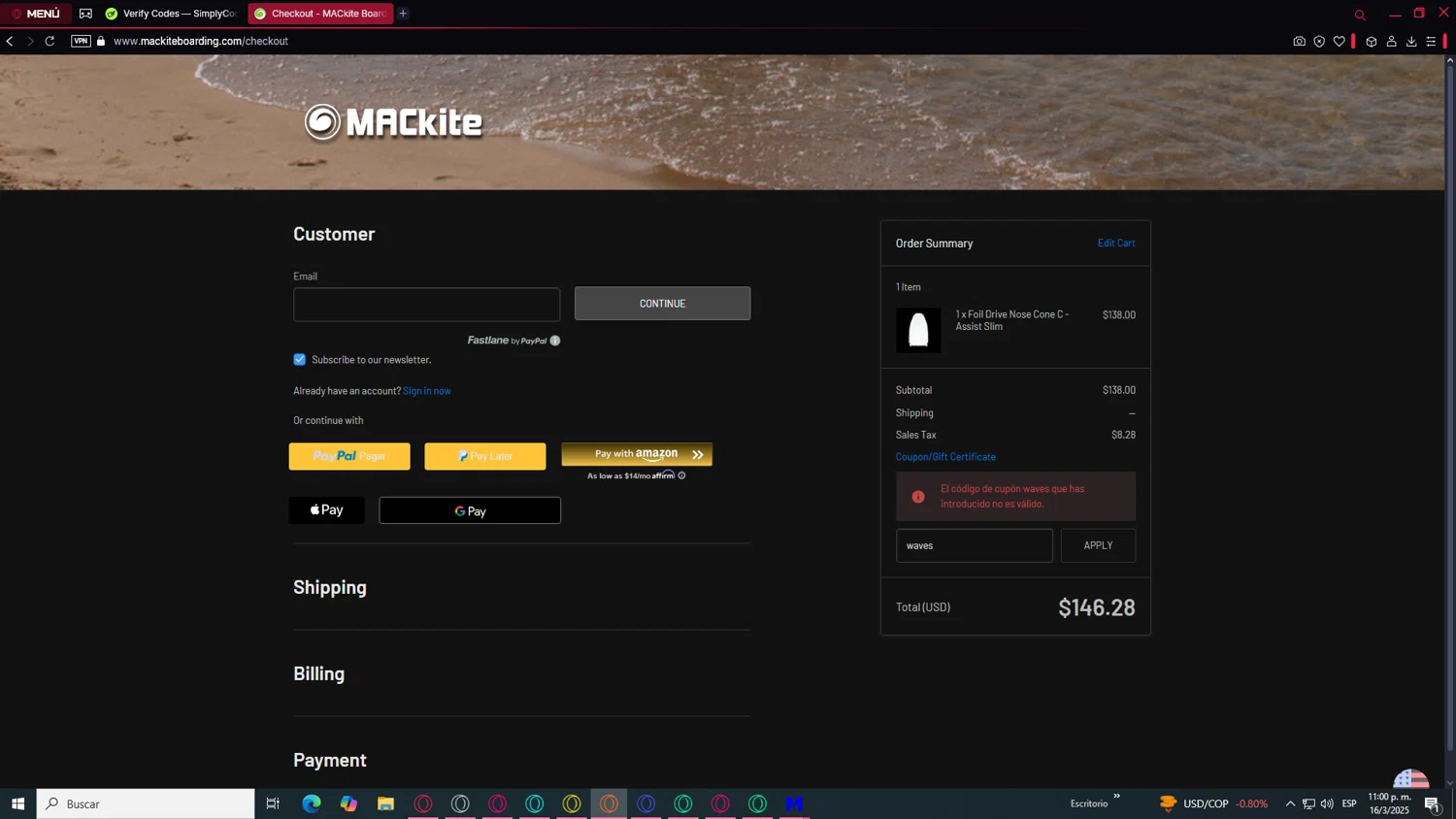Click the Edit Cart link
1456x819 pixels.
point(1116,244)
